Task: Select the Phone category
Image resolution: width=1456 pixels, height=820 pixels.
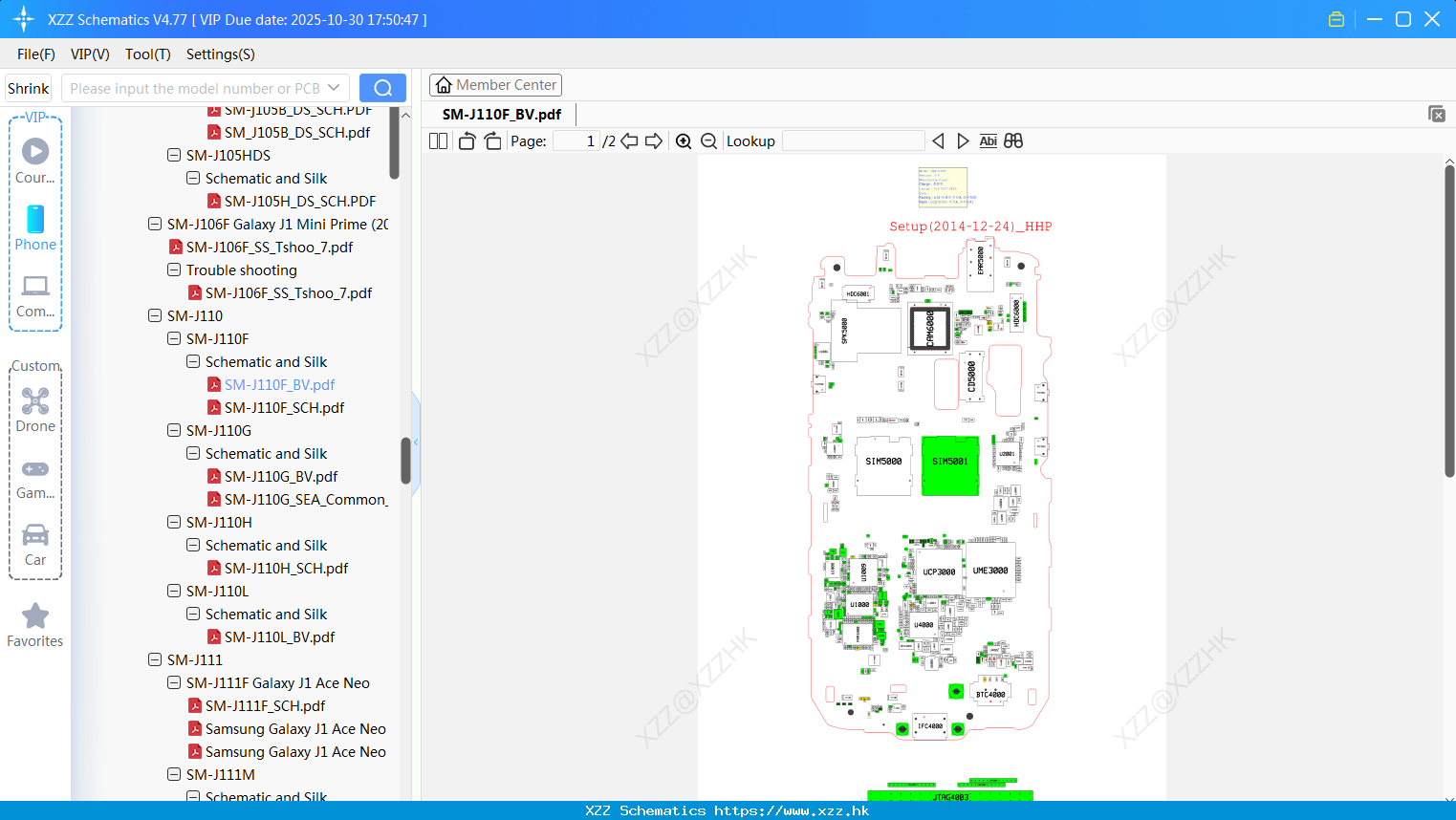Action: (x=35, y=227)
